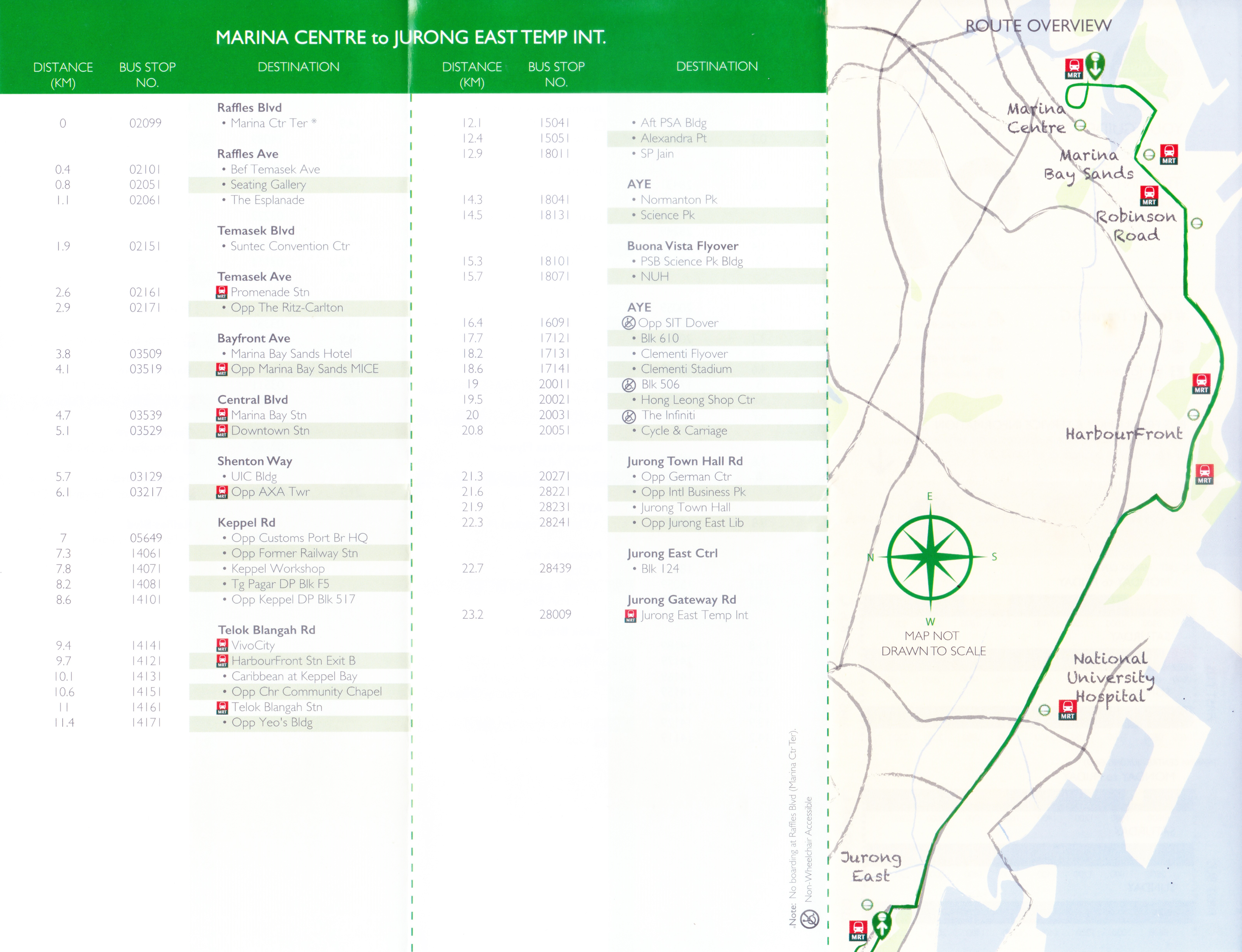The width and height of the screenshot is (1242, 952).
Task: Click the non-wheelchair icon beside Blk 506
Action: (629, 385)
